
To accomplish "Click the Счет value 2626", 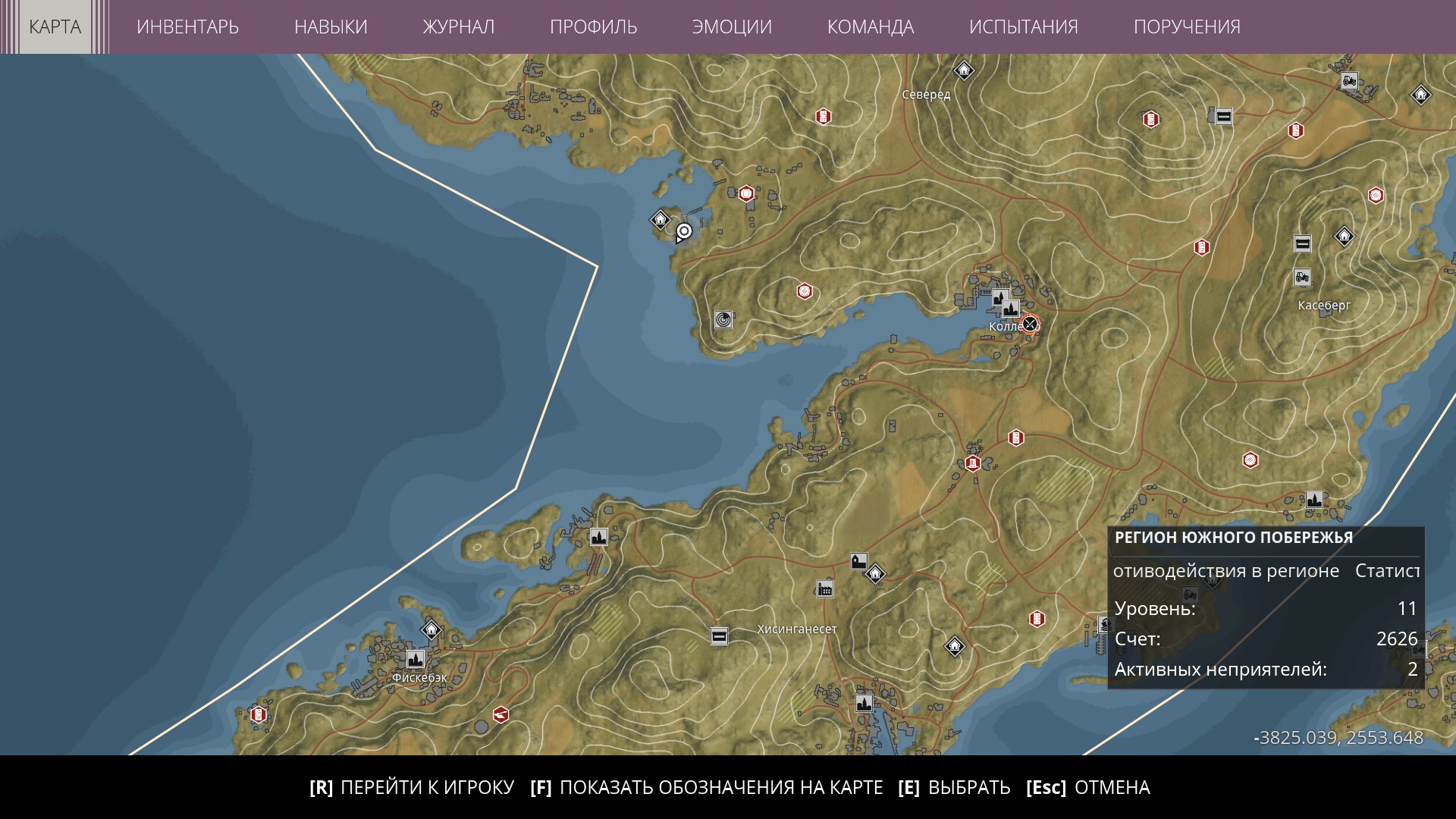I will coord(1397,639).
